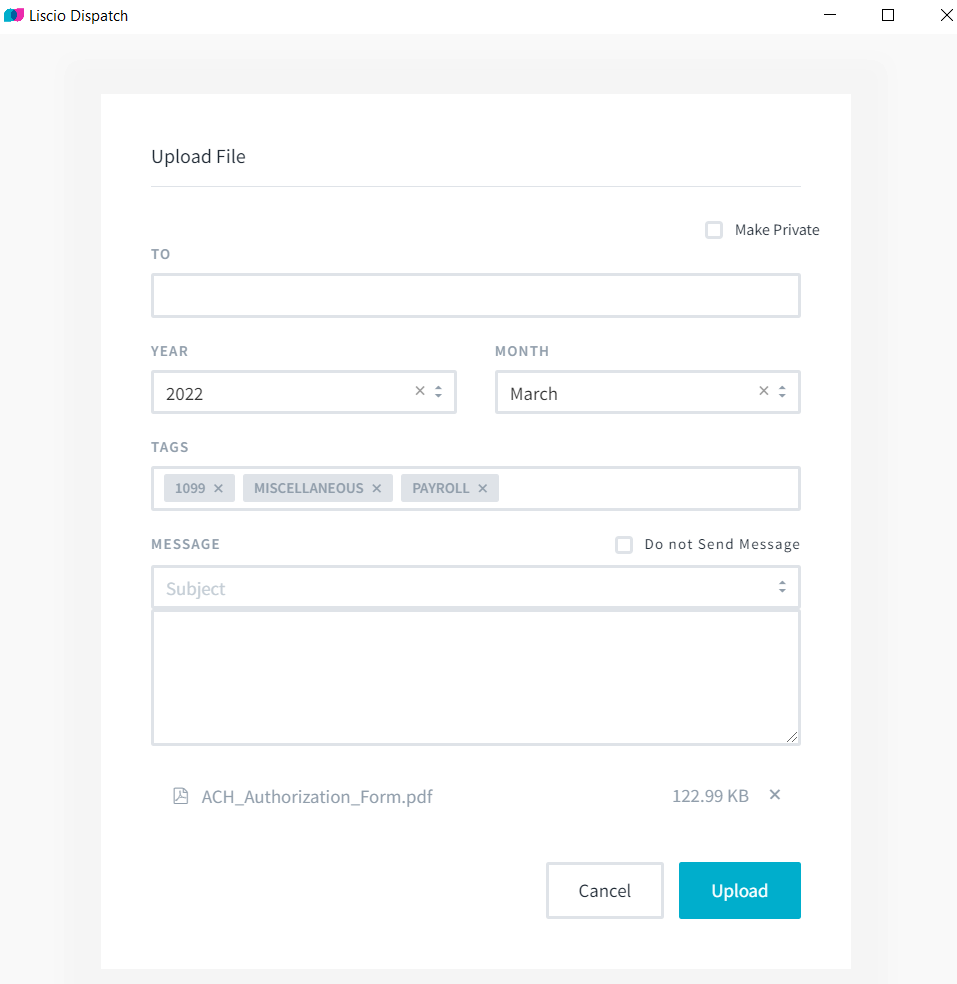Clear the selected year 2022
Screen dimensions: 957x984
420,391
